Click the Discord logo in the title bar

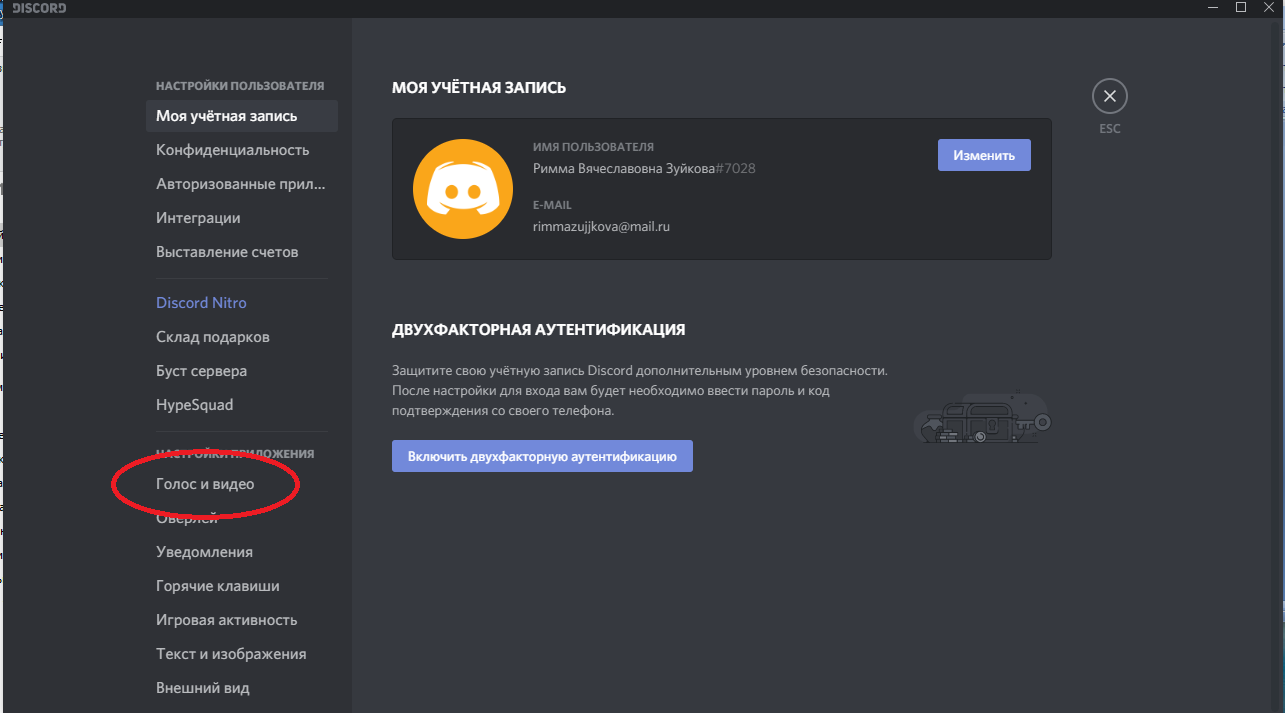pos(39,8)
